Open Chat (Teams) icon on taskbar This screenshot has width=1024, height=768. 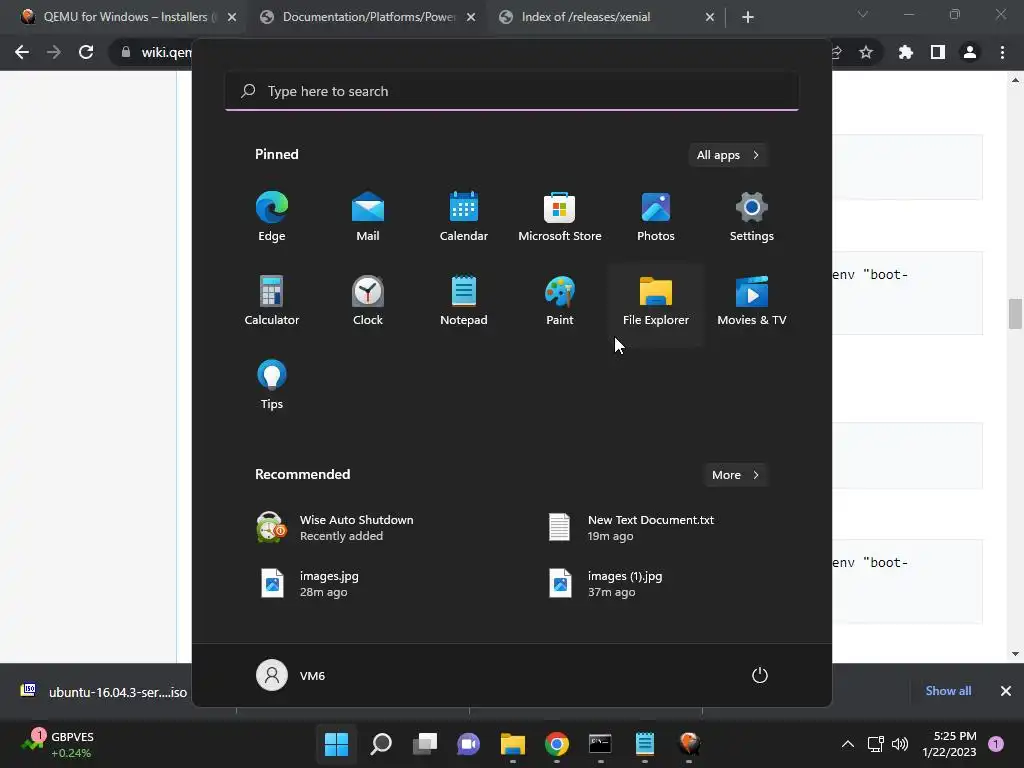pyautogui.click(x=468, y=744)
